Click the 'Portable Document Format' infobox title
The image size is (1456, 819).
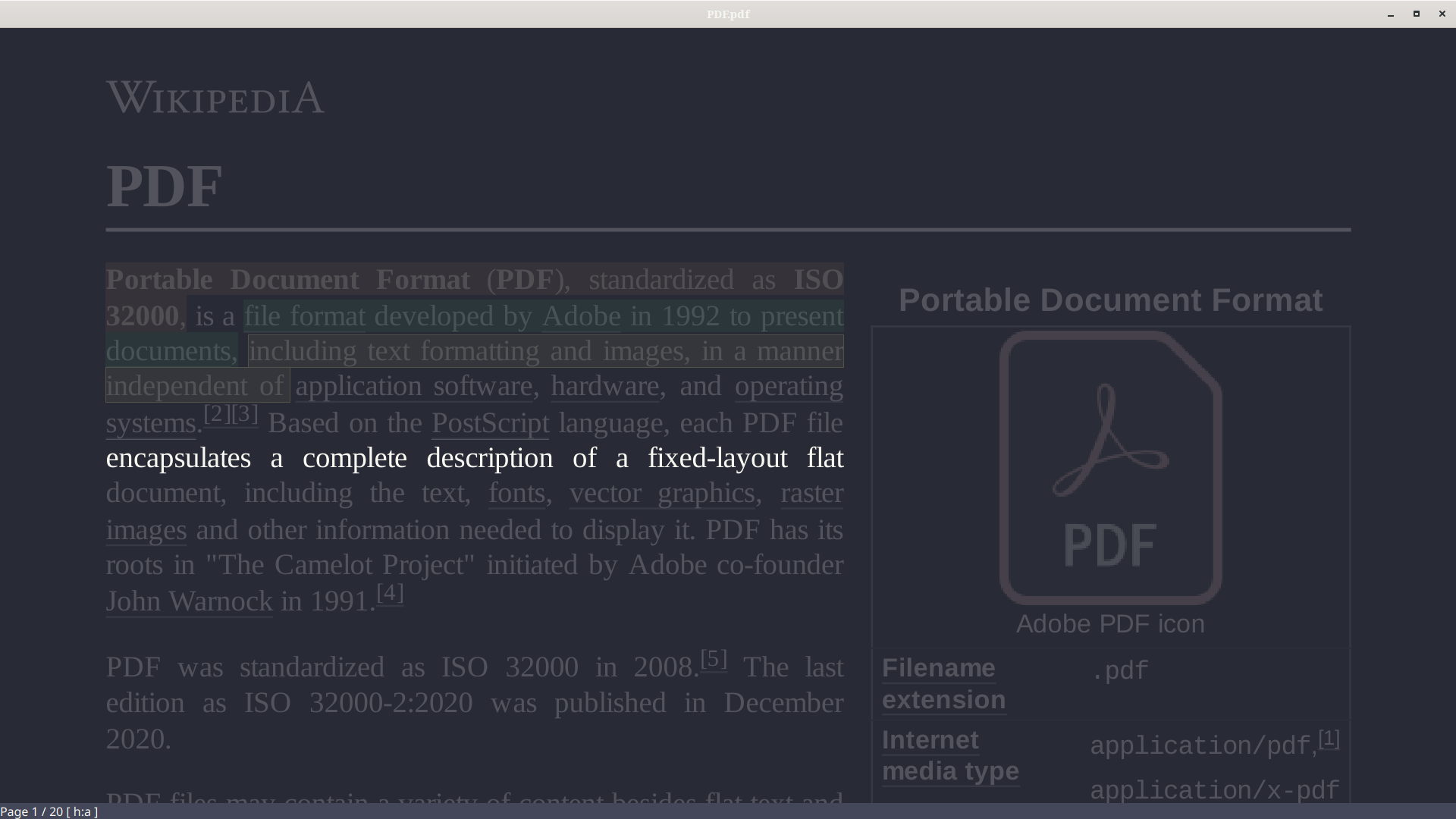1110,300
